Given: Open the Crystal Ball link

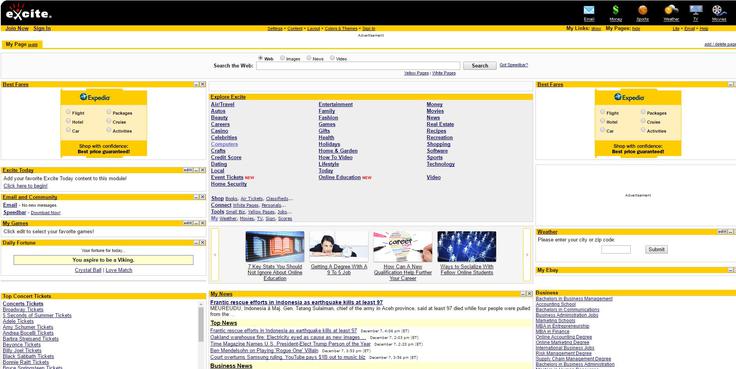Looking at the screenshot, I should pos(88,270).
